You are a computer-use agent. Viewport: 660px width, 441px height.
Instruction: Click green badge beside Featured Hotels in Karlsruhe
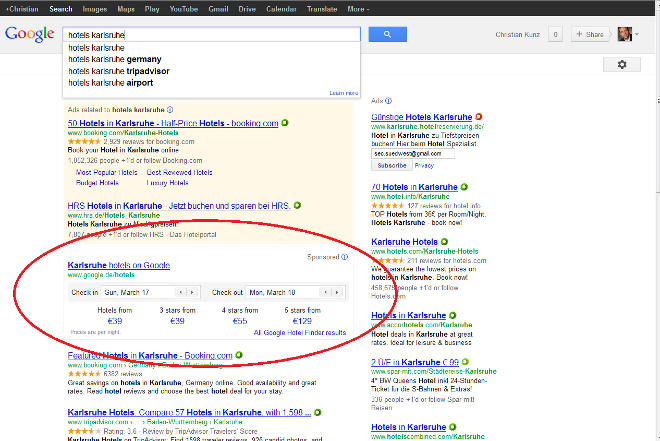[239, 355]
